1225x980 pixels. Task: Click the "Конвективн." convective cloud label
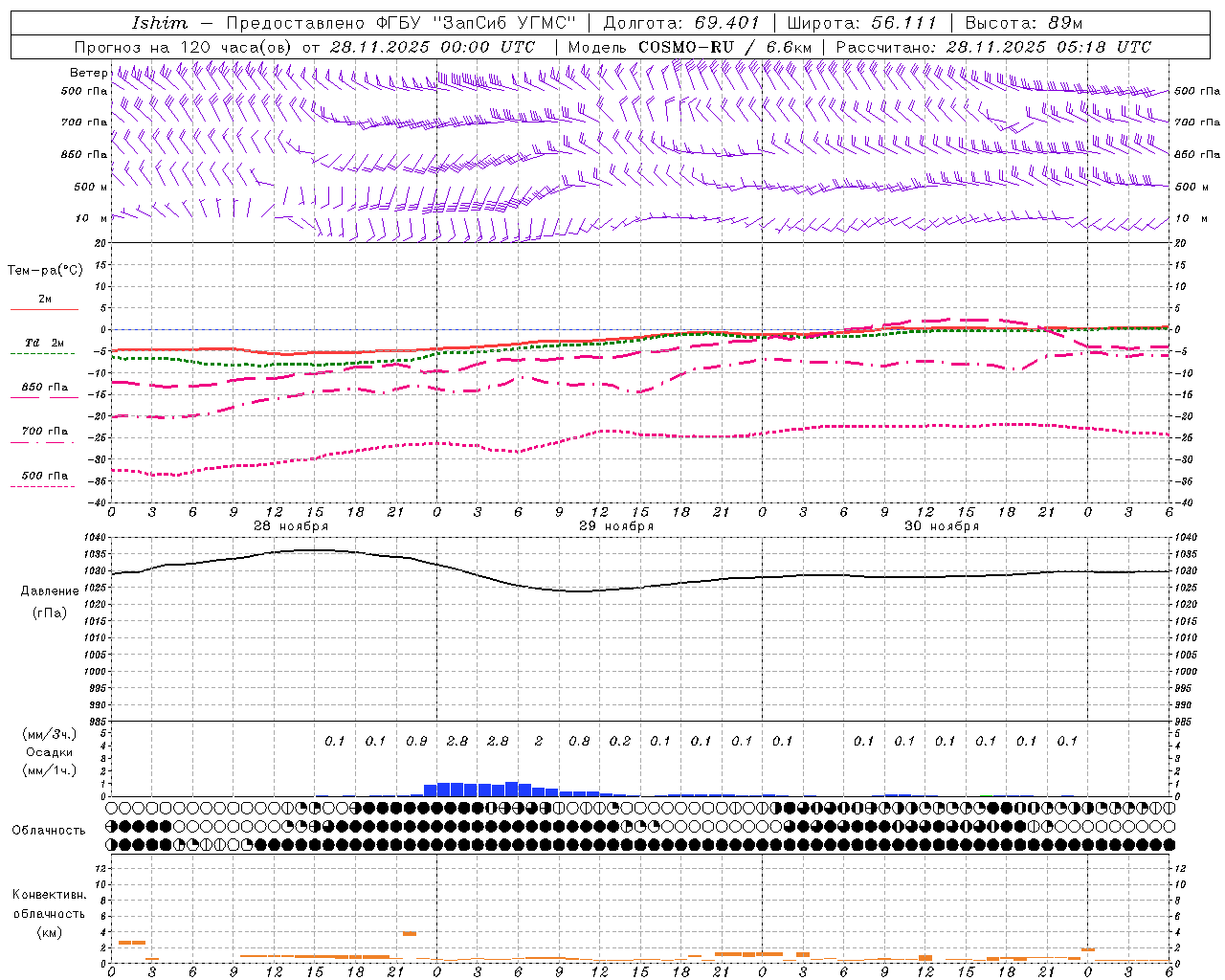(x=49, y=895)
